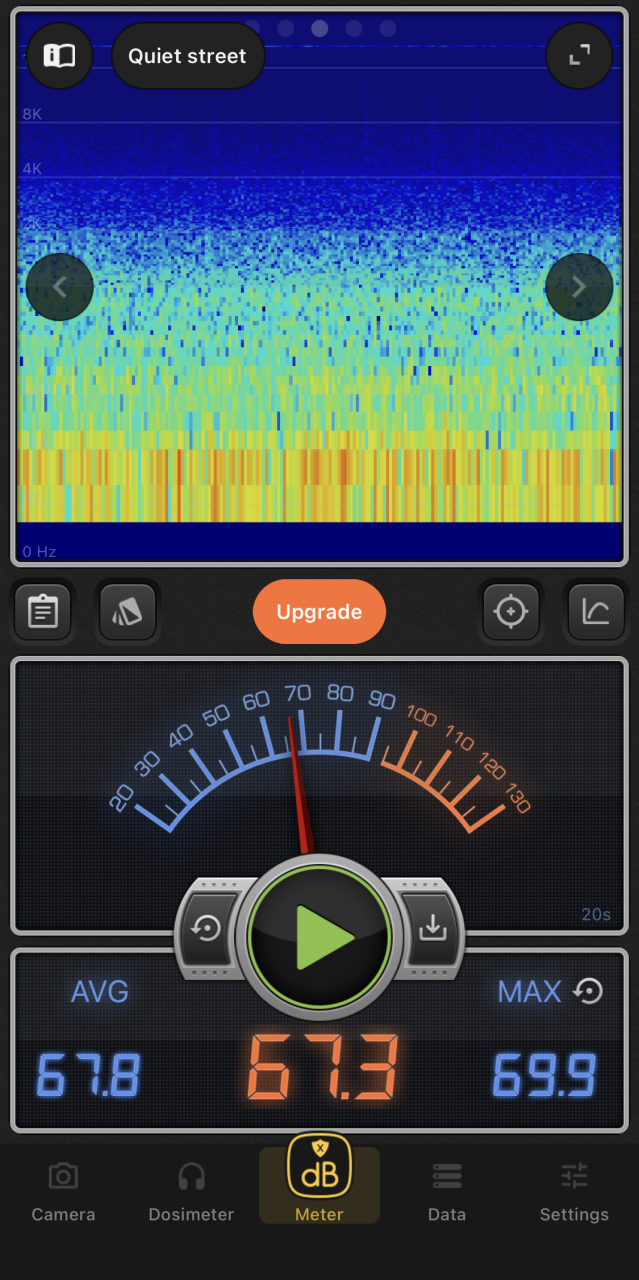This screenshot has width=639, height=1280.
Task: Open the curve graph icon
Action: [596, 611]
